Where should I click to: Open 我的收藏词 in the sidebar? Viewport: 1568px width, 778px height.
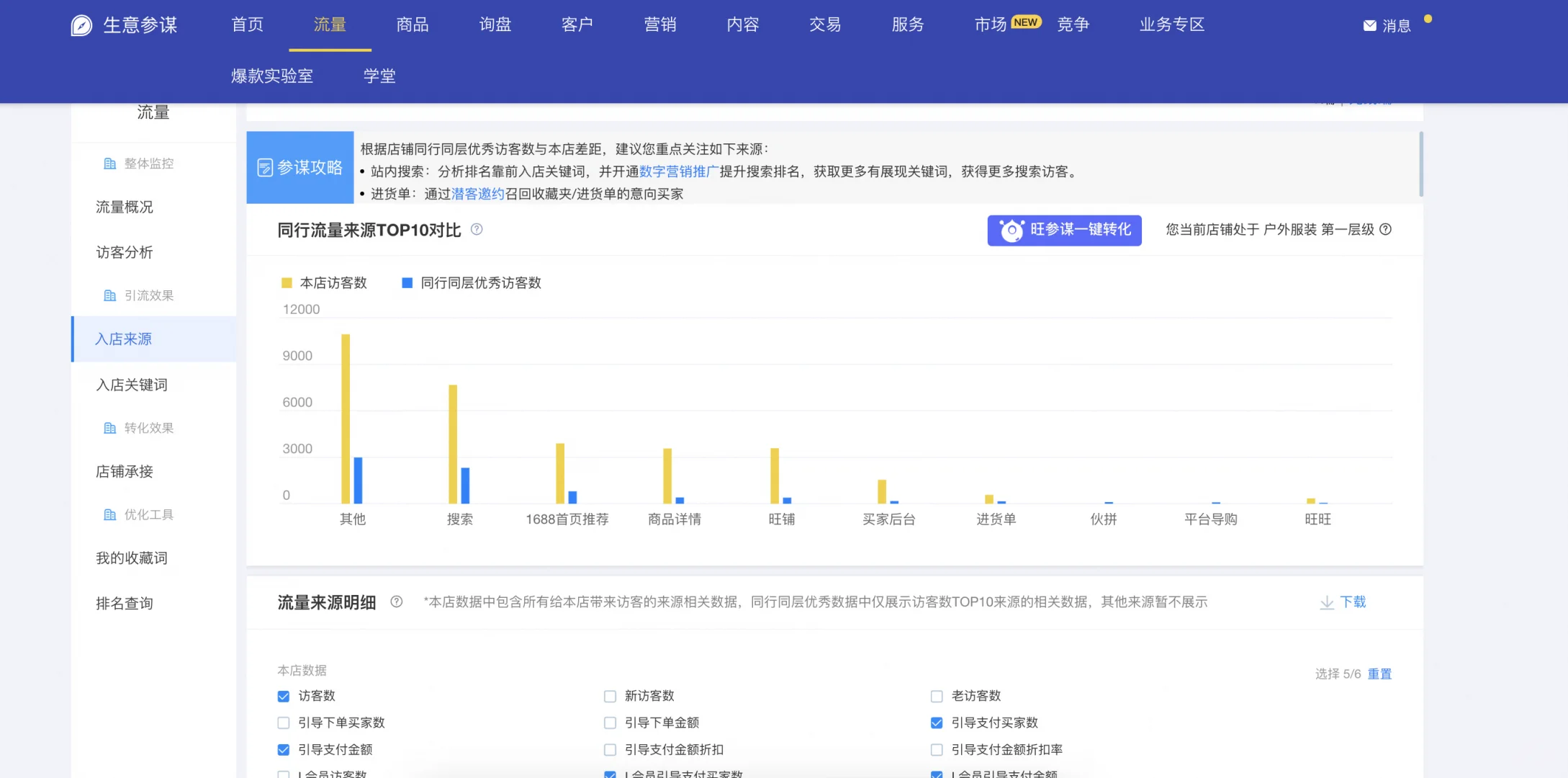pos(132,558)
